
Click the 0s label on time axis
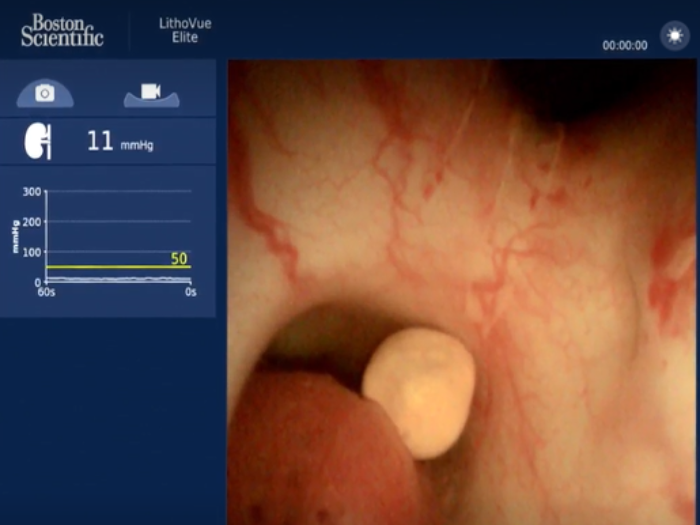(191, 292)
